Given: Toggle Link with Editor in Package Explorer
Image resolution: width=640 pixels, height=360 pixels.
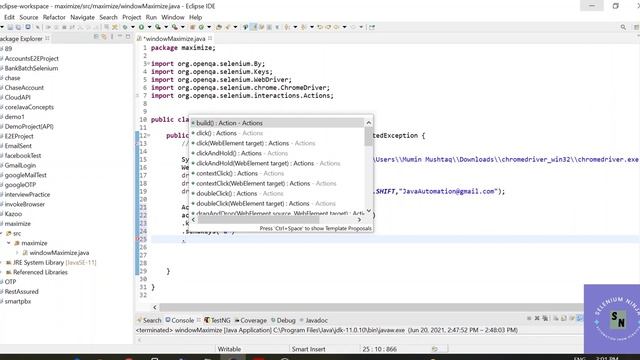Looking at the screenshot, I should pyautogui.click(x=104, y=37).
